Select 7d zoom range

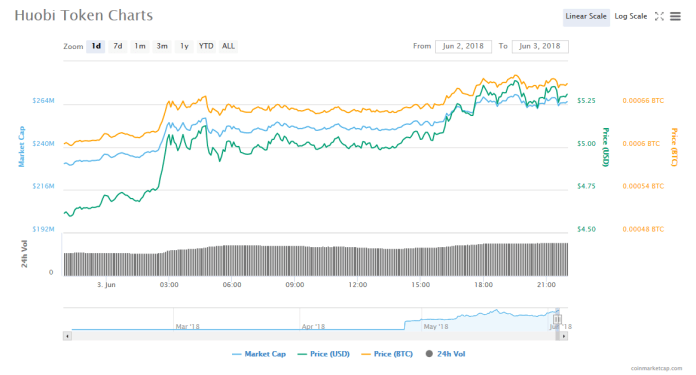click(x=118, y=46)
